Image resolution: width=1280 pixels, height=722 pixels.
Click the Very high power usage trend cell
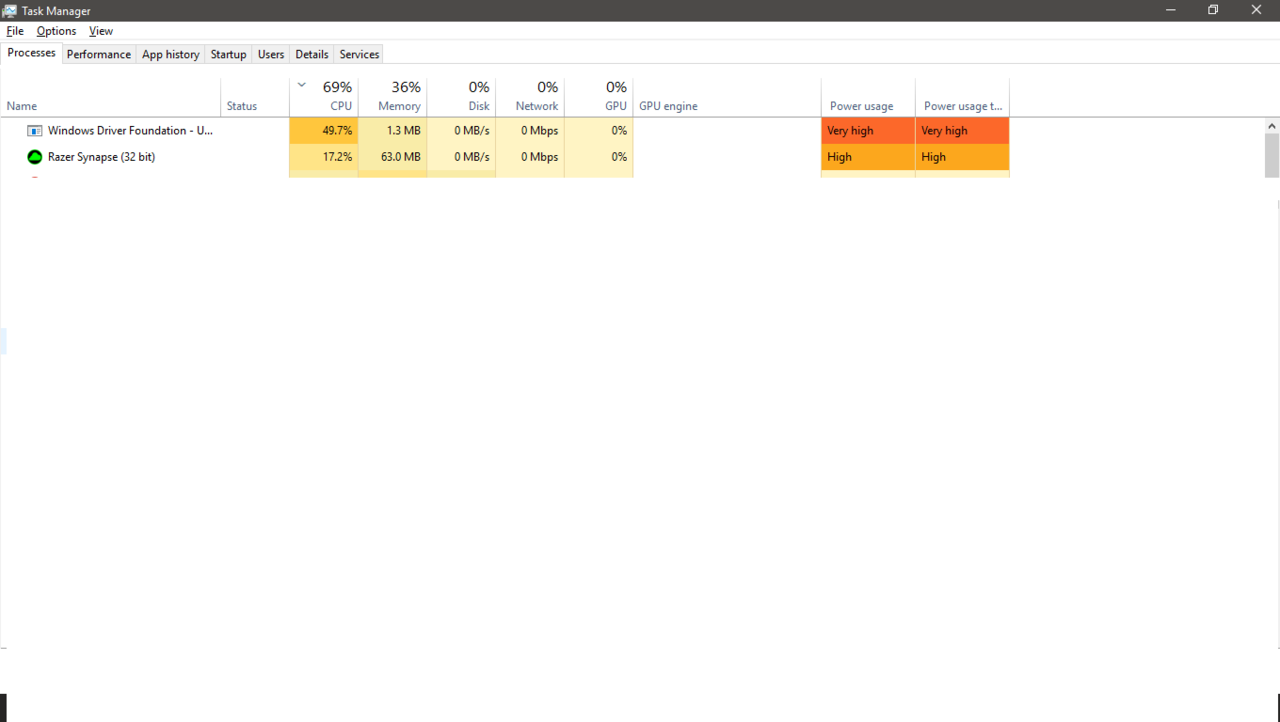pyautogui.click(x=962, y=131)
